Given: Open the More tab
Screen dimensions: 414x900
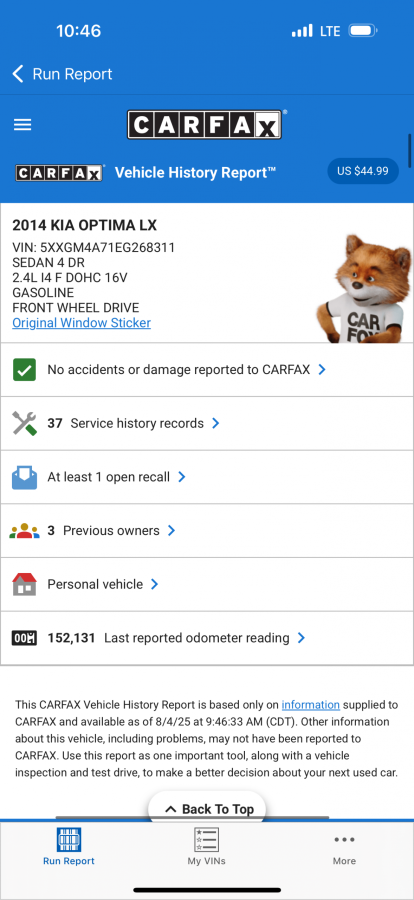Looking at the screenshot, I should (345, 848).
